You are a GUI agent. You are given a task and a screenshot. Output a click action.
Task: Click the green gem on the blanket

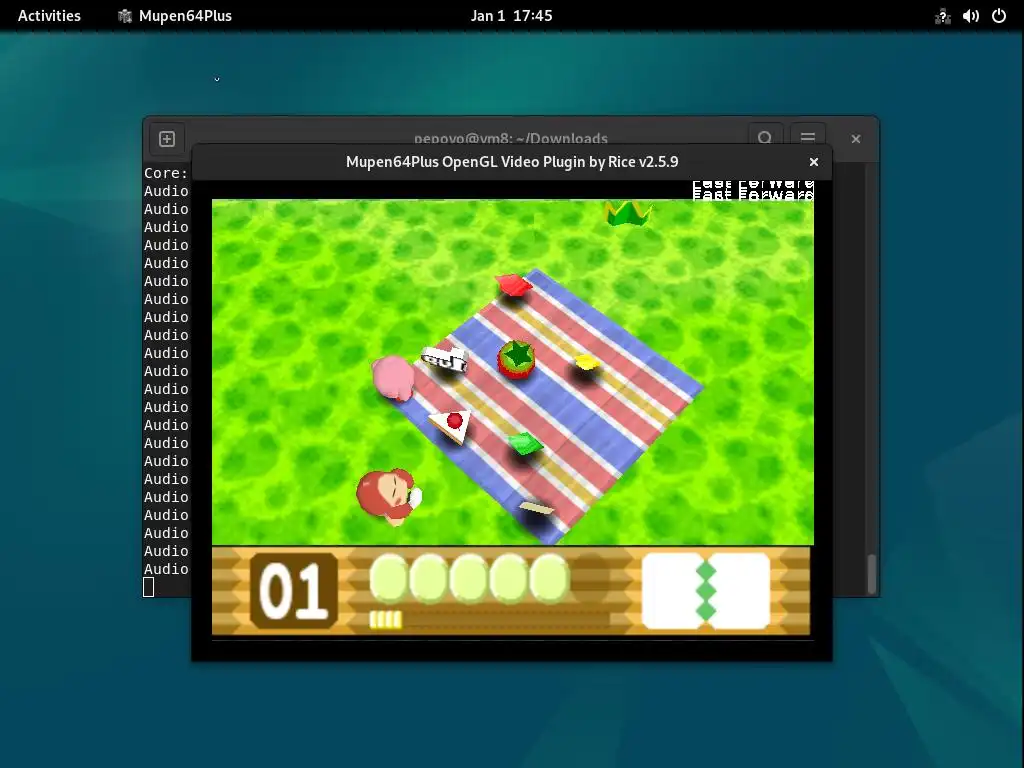pyautogui.click(x=525, y=444)
